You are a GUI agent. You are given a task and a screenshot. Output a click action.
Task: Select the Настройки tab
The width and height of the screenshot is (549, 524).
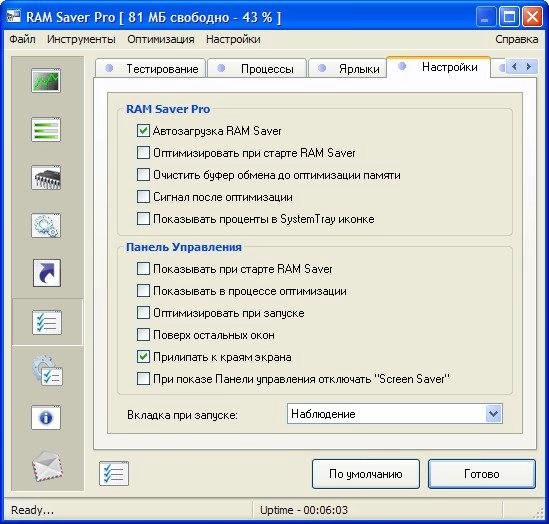pos(438,67)
